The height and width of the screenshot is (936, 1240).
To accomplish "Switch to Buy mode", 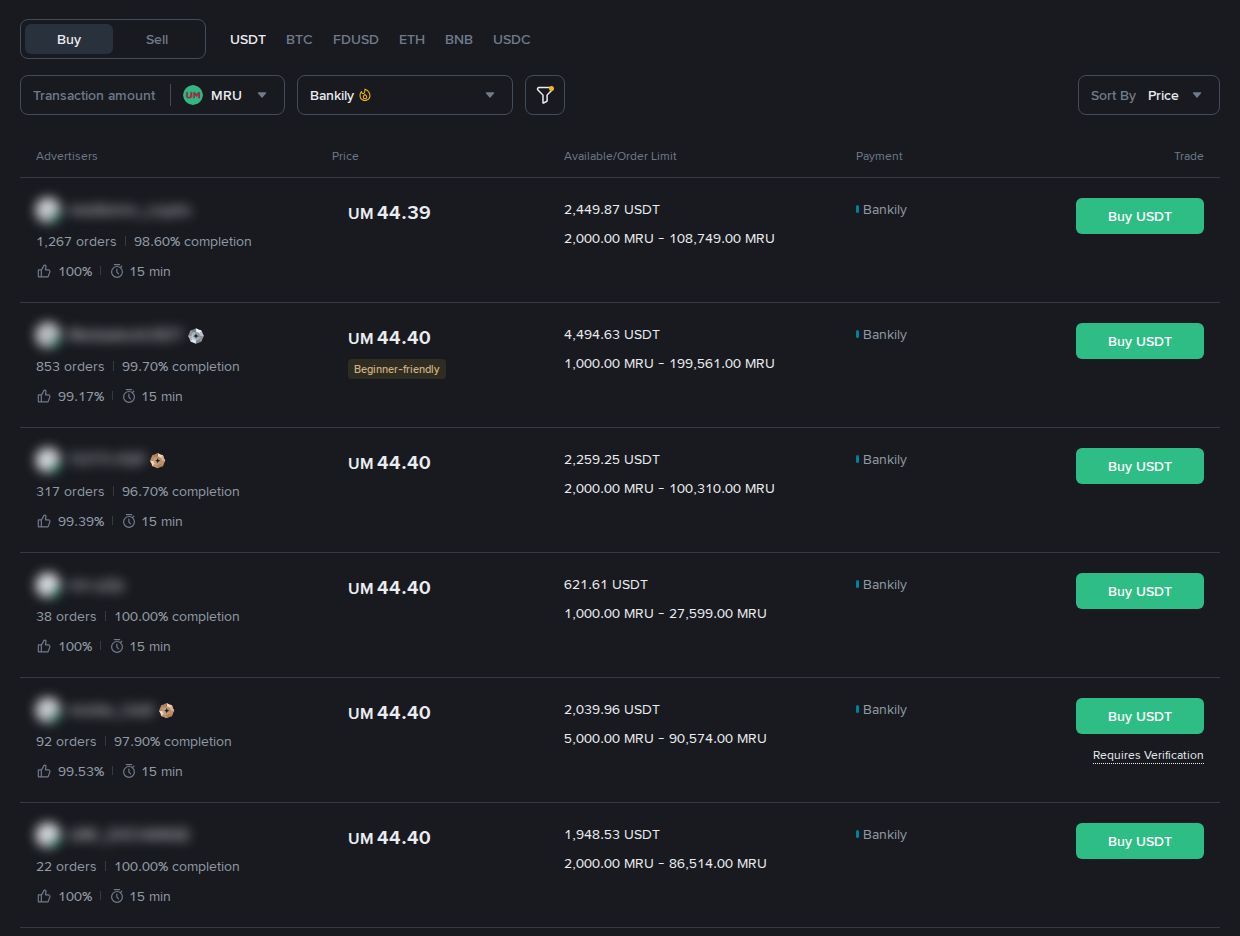I will [69, 39].
